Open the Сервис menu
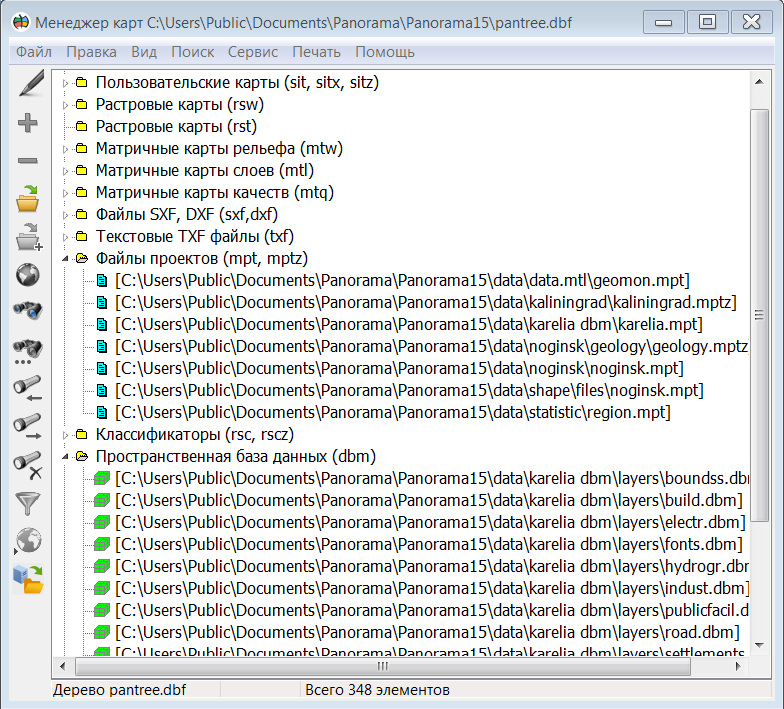The width and height of the screenshot is (784, 709). [x=253, y=51]
